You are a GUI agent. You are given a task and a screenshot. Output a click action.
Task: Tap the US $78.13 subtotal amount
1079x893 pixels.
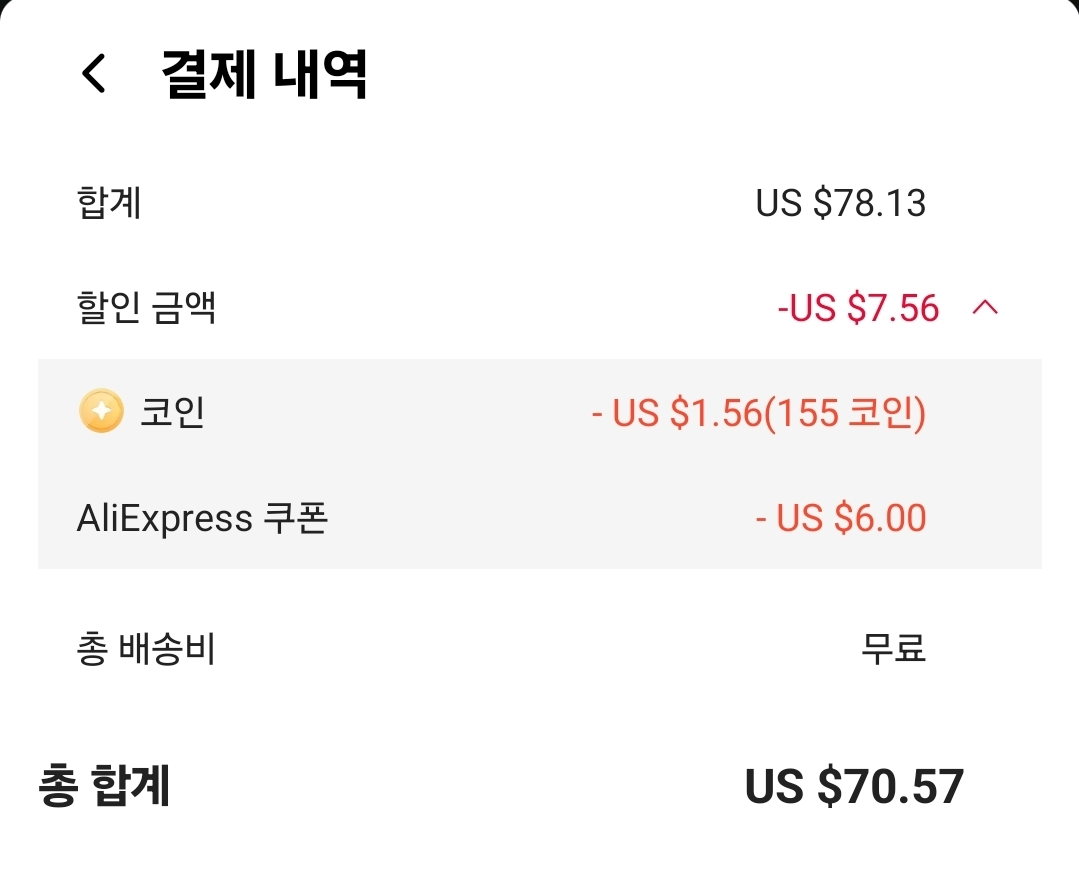pyautogui.click(x=840, y=204)
